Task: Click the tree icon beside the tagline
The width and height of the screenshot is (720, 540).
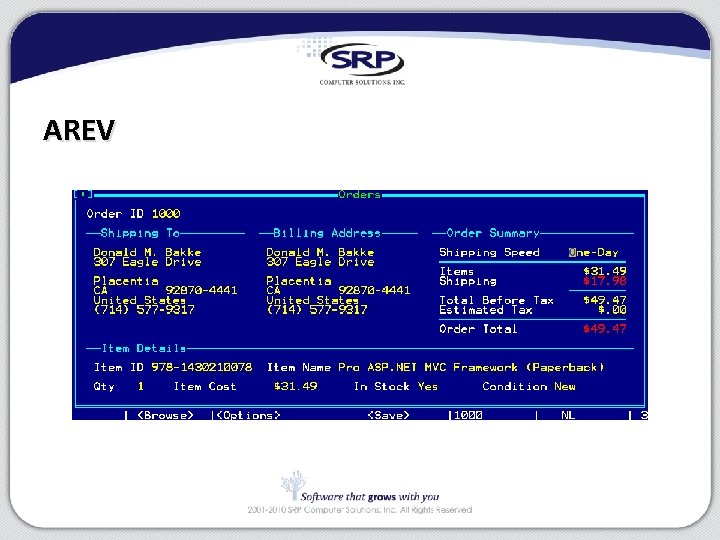Action: [x=293, y=485]
